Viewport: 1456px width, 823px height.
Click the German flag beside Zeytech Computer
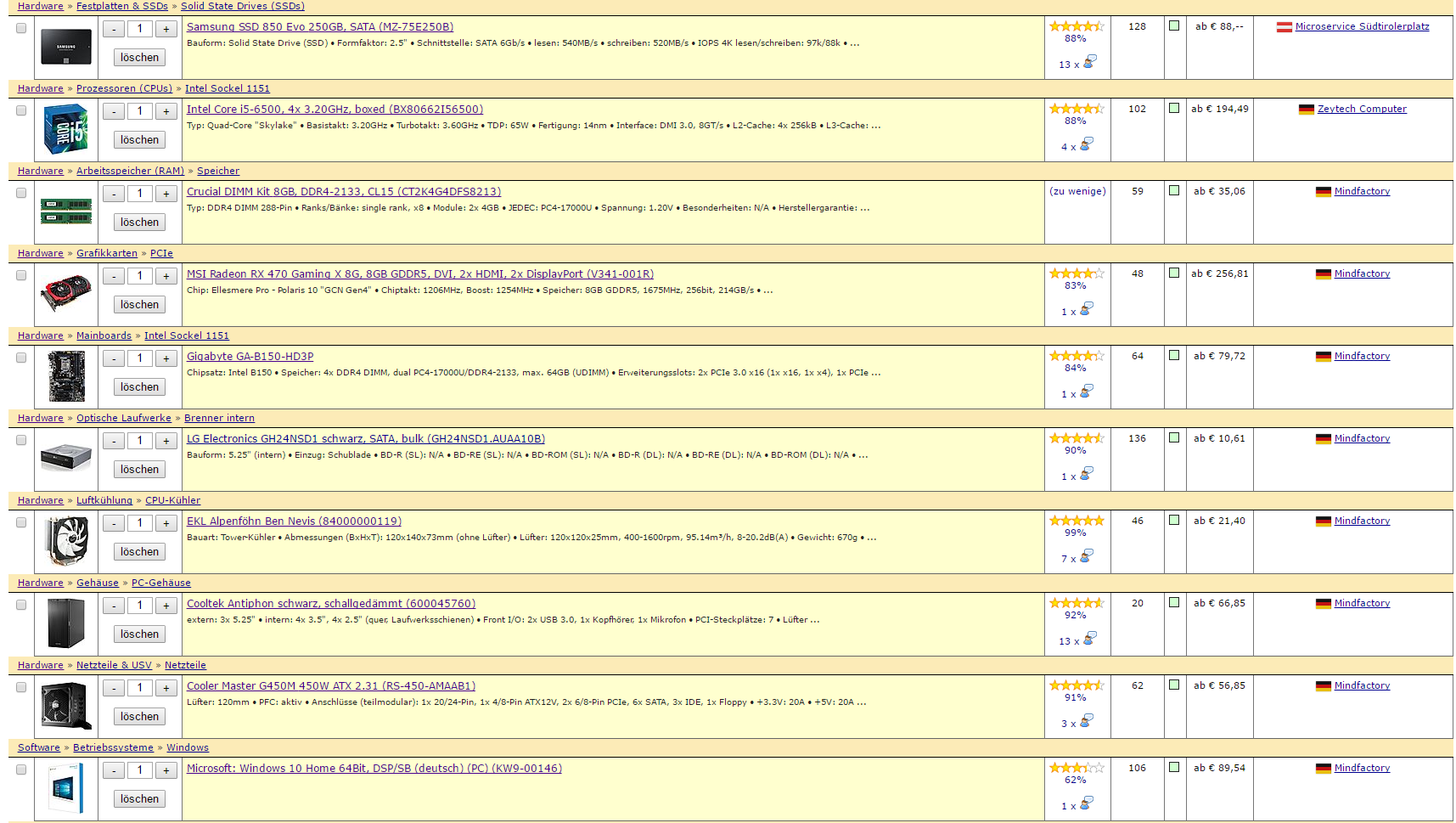[x=1307, y=110]
